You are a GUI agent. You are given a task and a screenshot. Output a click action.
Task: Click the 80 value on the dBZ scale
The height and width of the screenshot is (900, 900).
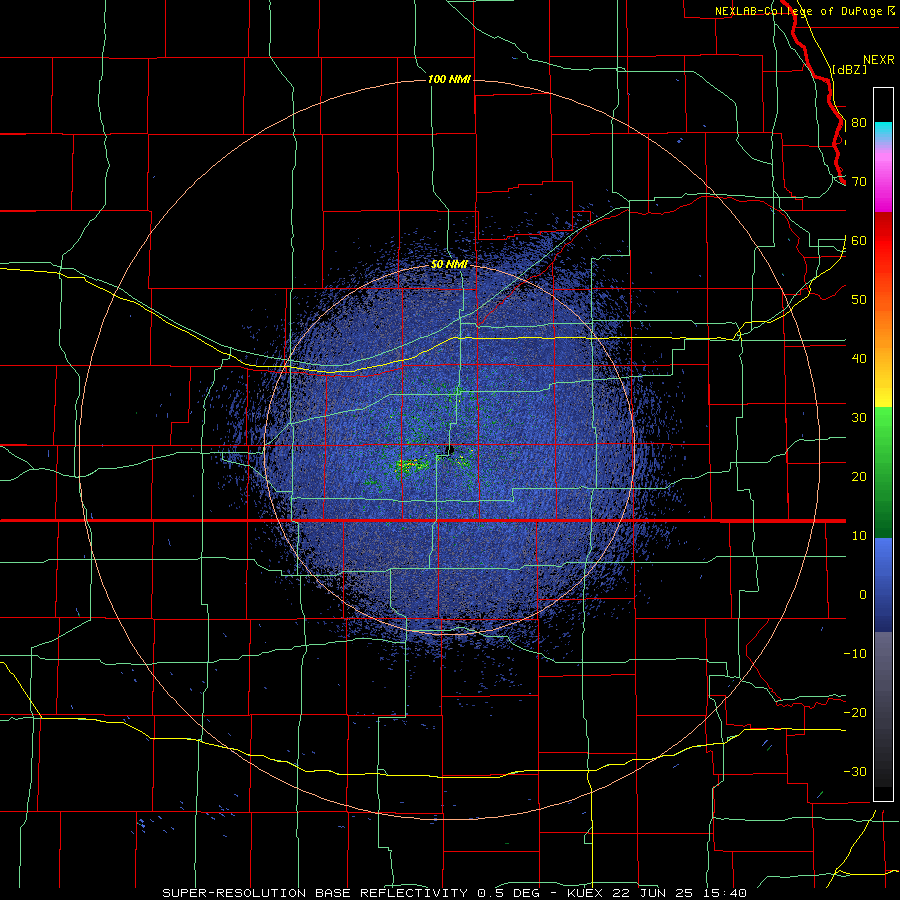(859, 123)
